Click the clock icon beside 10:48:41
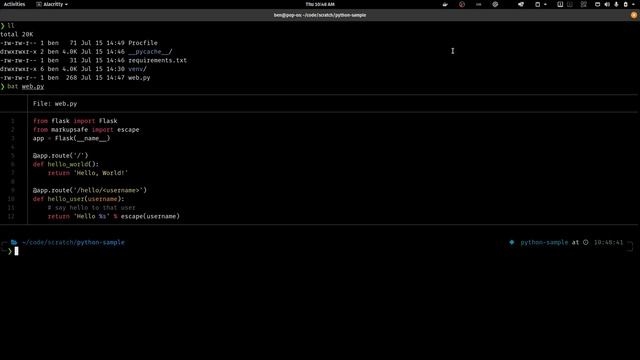 pos(586,242)
